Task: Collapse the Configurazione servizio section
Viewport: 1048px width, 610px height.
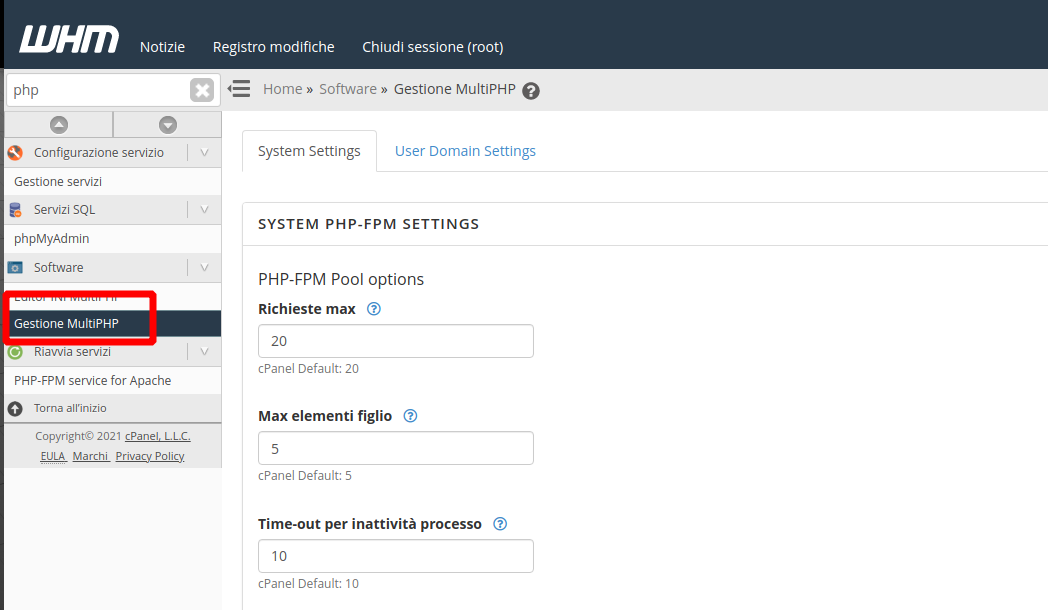Action: pos(204,153)
